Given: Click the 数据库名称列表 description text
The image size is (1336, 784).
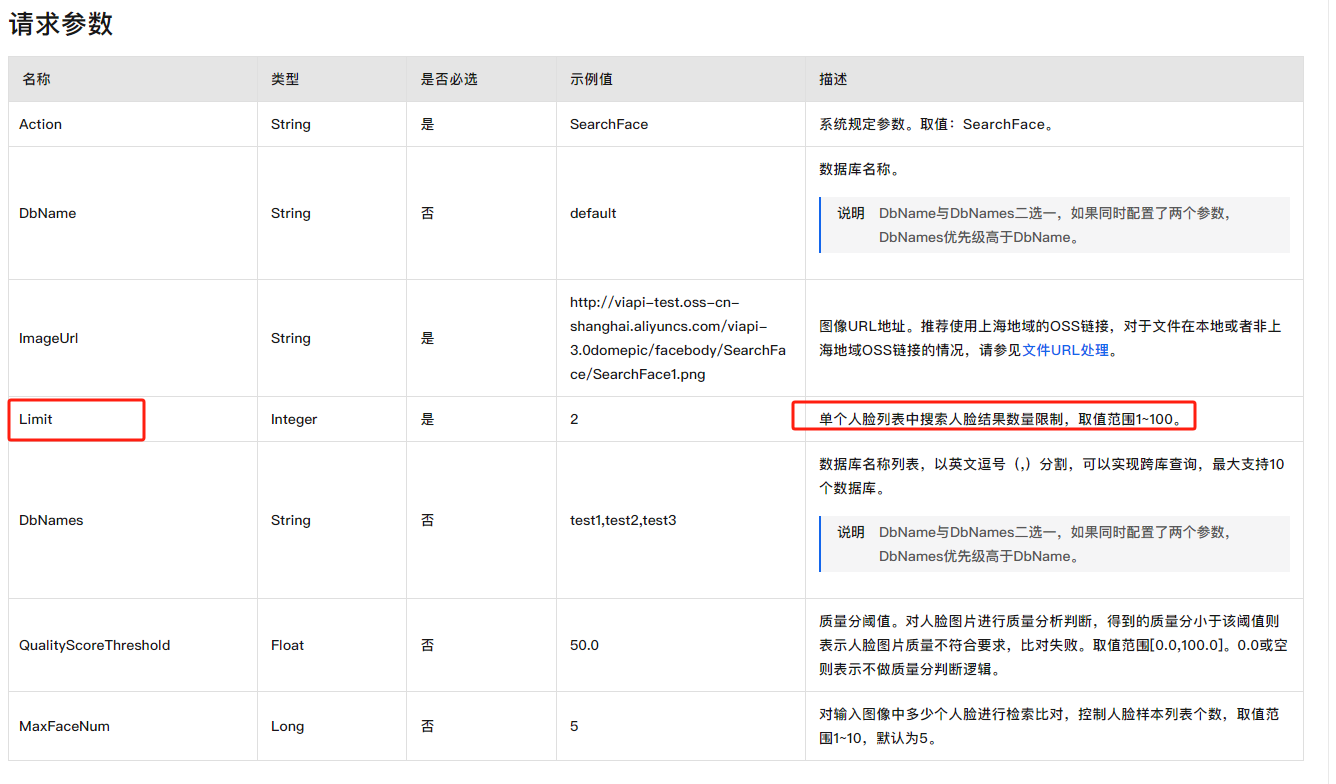Looking at the screenshot, I should 1051,476.
